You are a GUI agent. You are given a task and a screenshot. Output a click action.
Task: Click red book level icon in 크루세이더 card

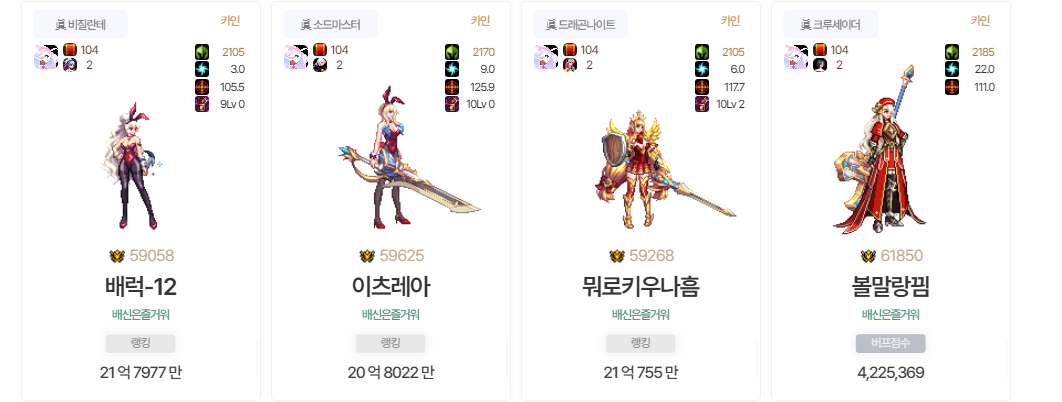[820, 49]
